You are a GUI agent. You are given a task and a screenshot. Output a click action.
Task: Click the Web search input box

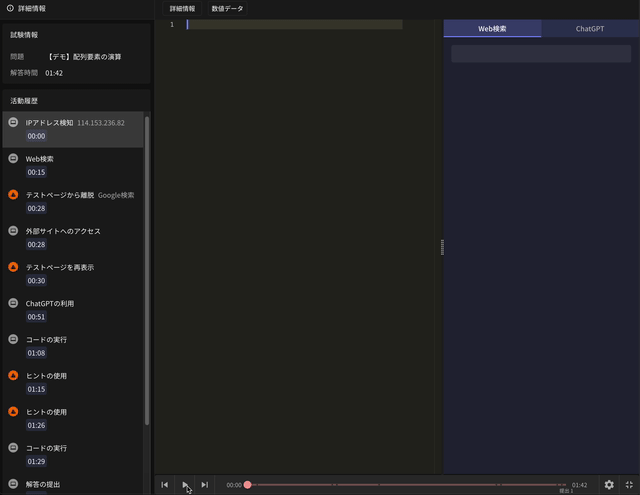point(540,54)
